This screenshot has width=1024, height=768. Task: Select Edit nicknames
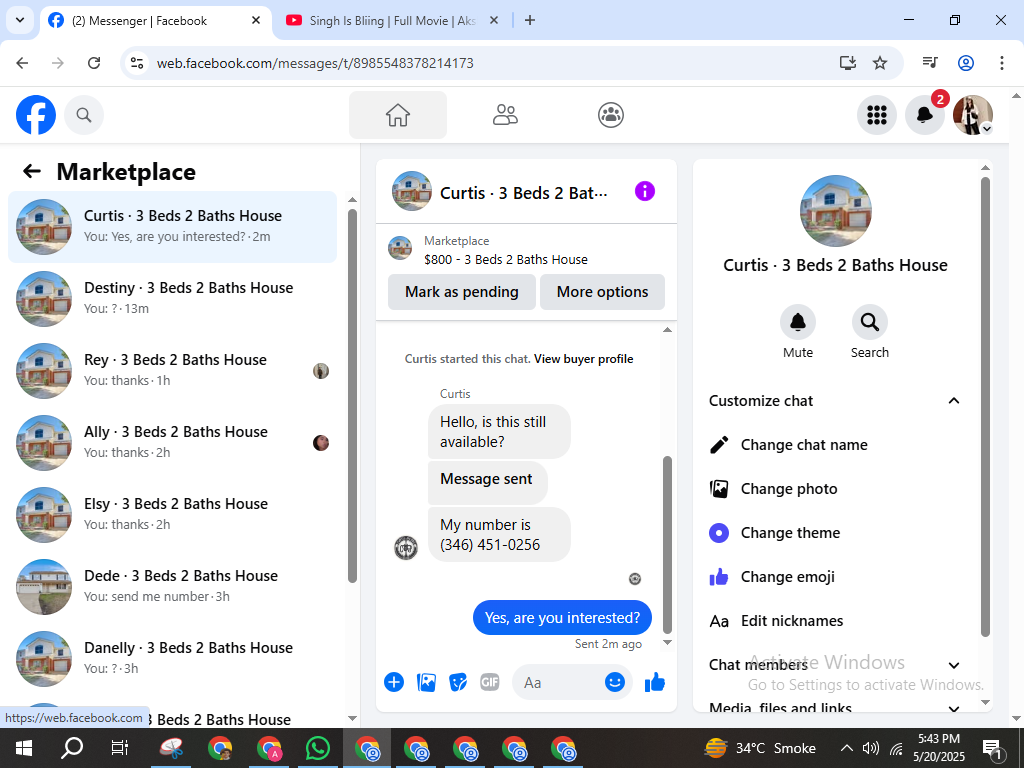click(x=835, y=620)
